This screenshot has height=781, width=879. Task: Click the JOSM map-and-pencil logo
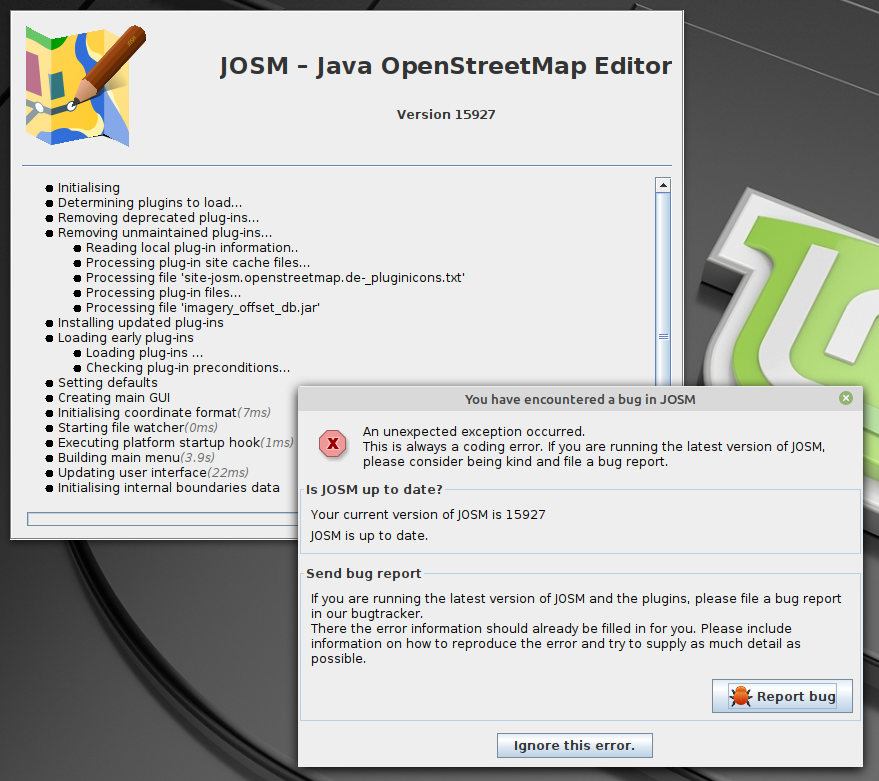[x=84, y=85]
